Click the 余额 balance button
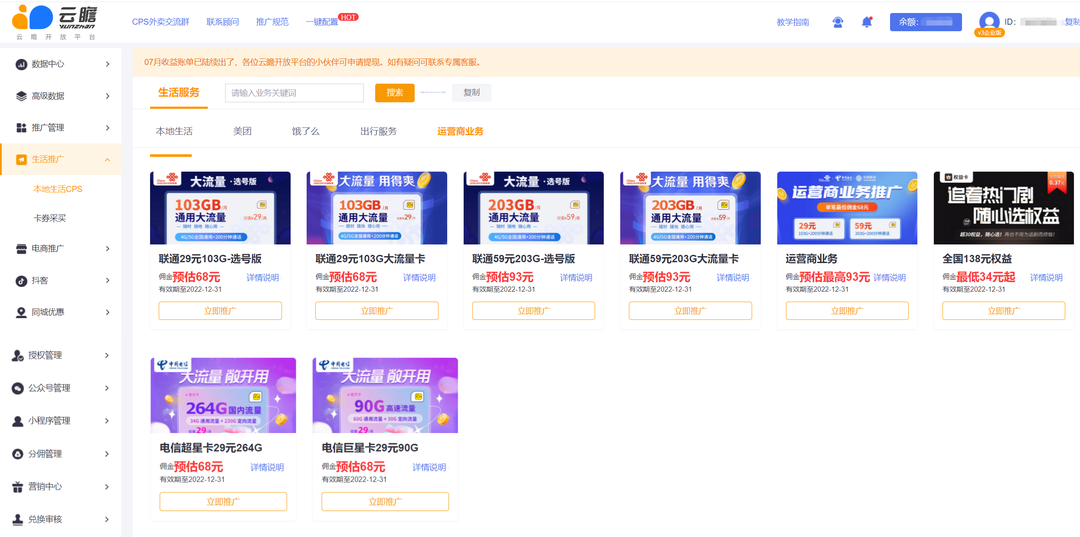Screen dimensions: 1080x537 tap(926, 22)
